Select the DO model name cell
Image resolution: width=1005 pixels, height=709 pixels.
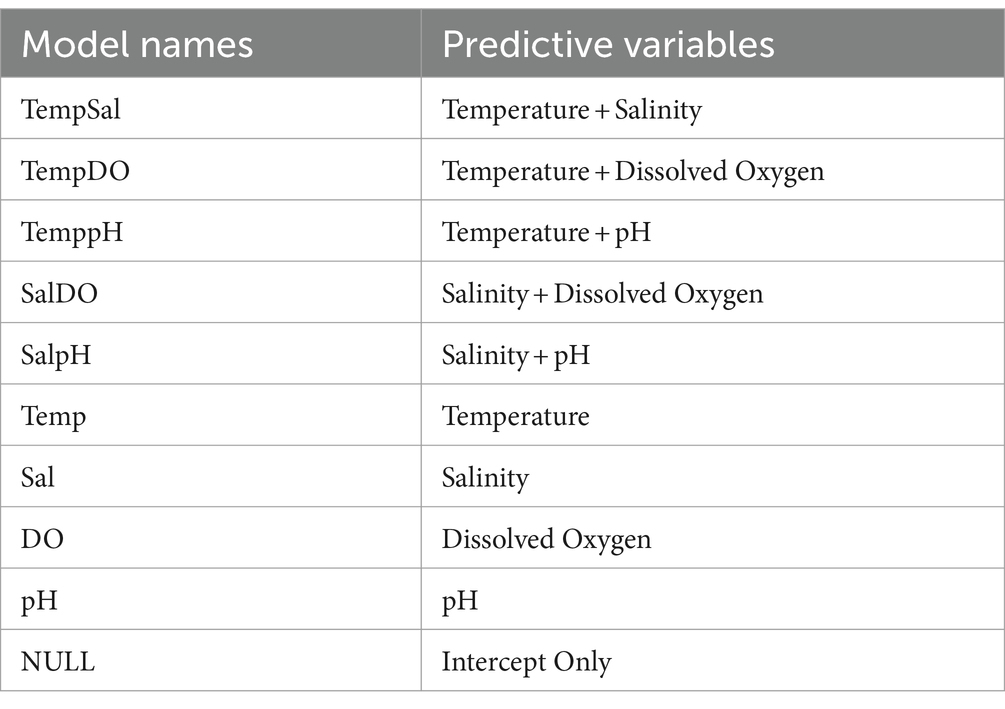coord(211,538)
